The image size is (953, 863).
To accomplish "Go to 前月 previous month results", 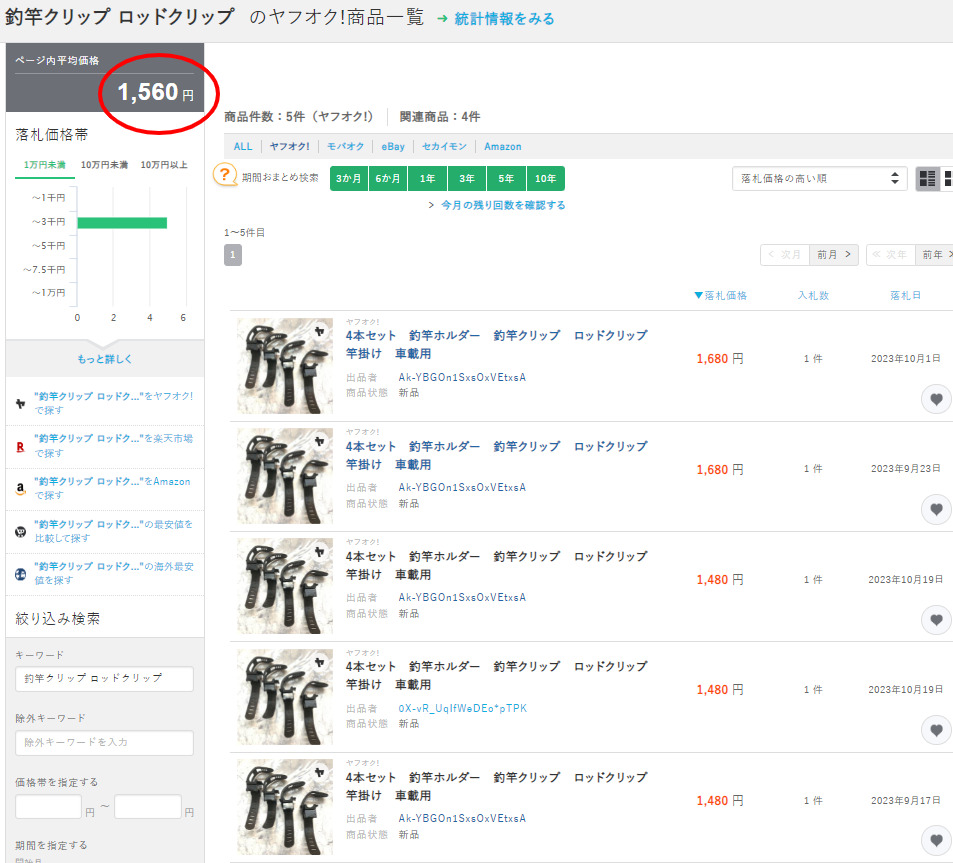I will click(834, 255).
